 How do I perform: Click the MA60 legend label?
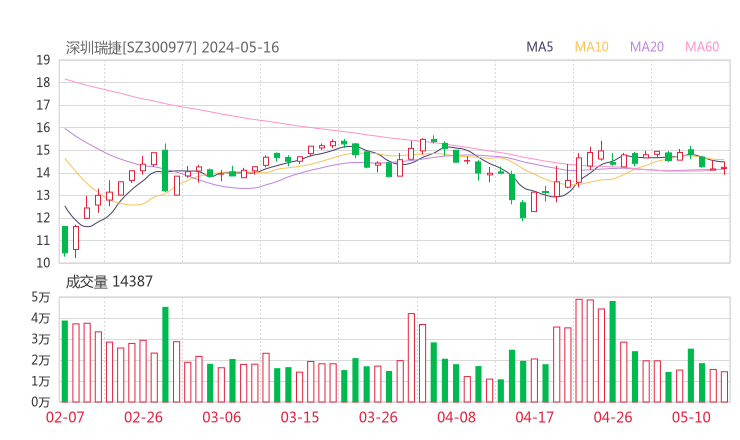click(x=702, y=47)
